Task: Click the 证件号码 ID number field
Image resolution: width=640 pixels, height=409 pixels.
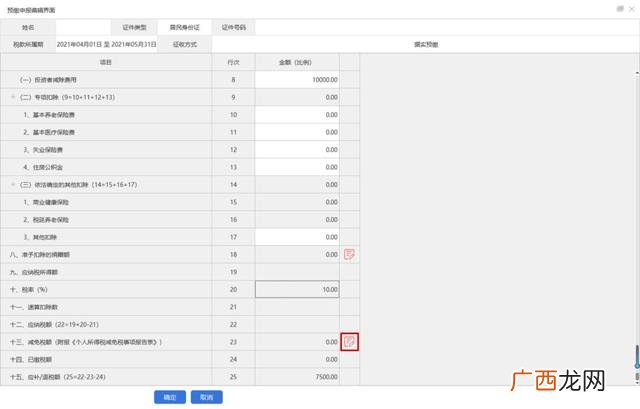Action: click(x=447, y=27)
